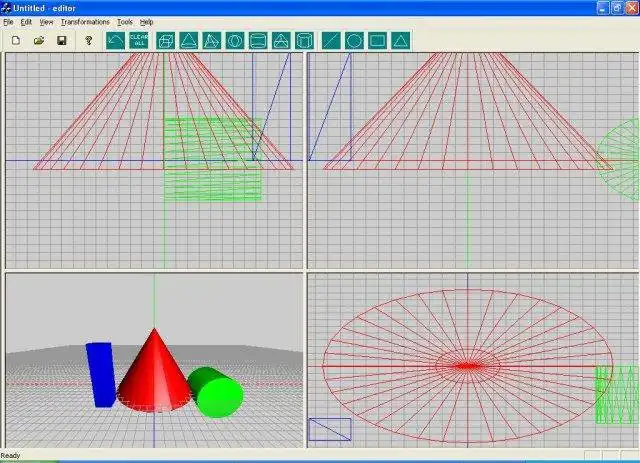Screen dimensions: 640x463
Task: Click the red cone in the perspective view
Action: [154, 376]
